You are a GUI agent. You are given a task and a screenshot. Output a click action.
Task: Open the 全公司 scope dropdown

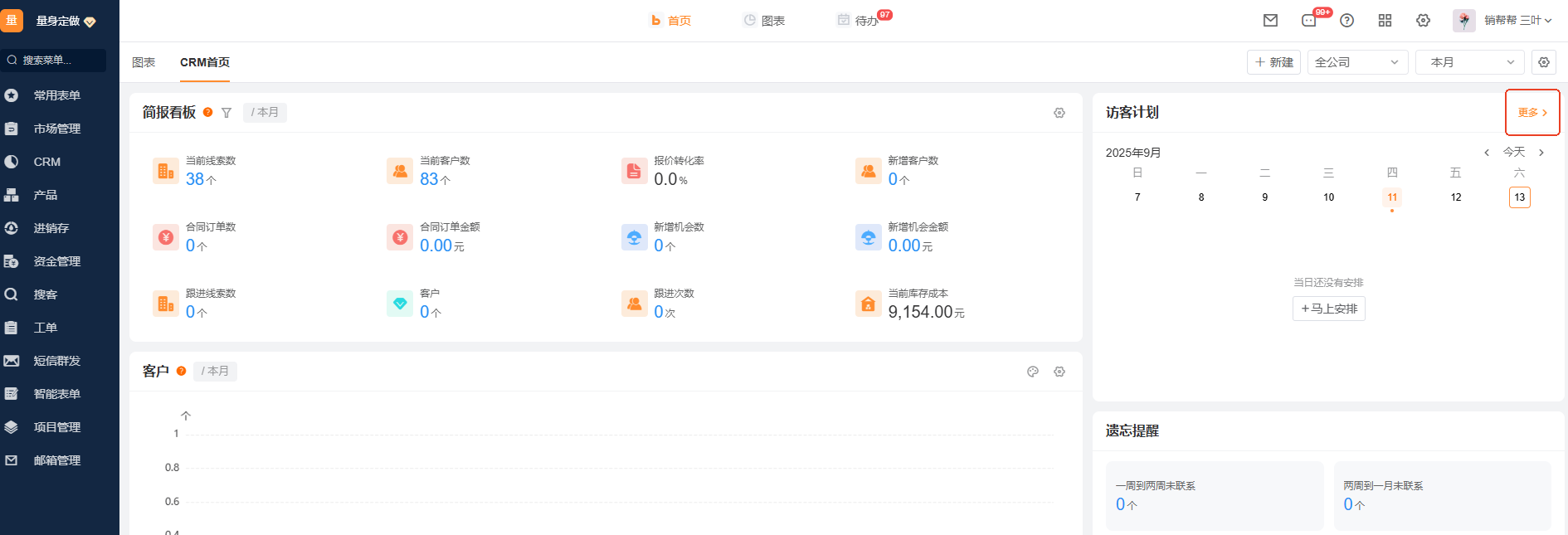click(x=1357, y=62)
